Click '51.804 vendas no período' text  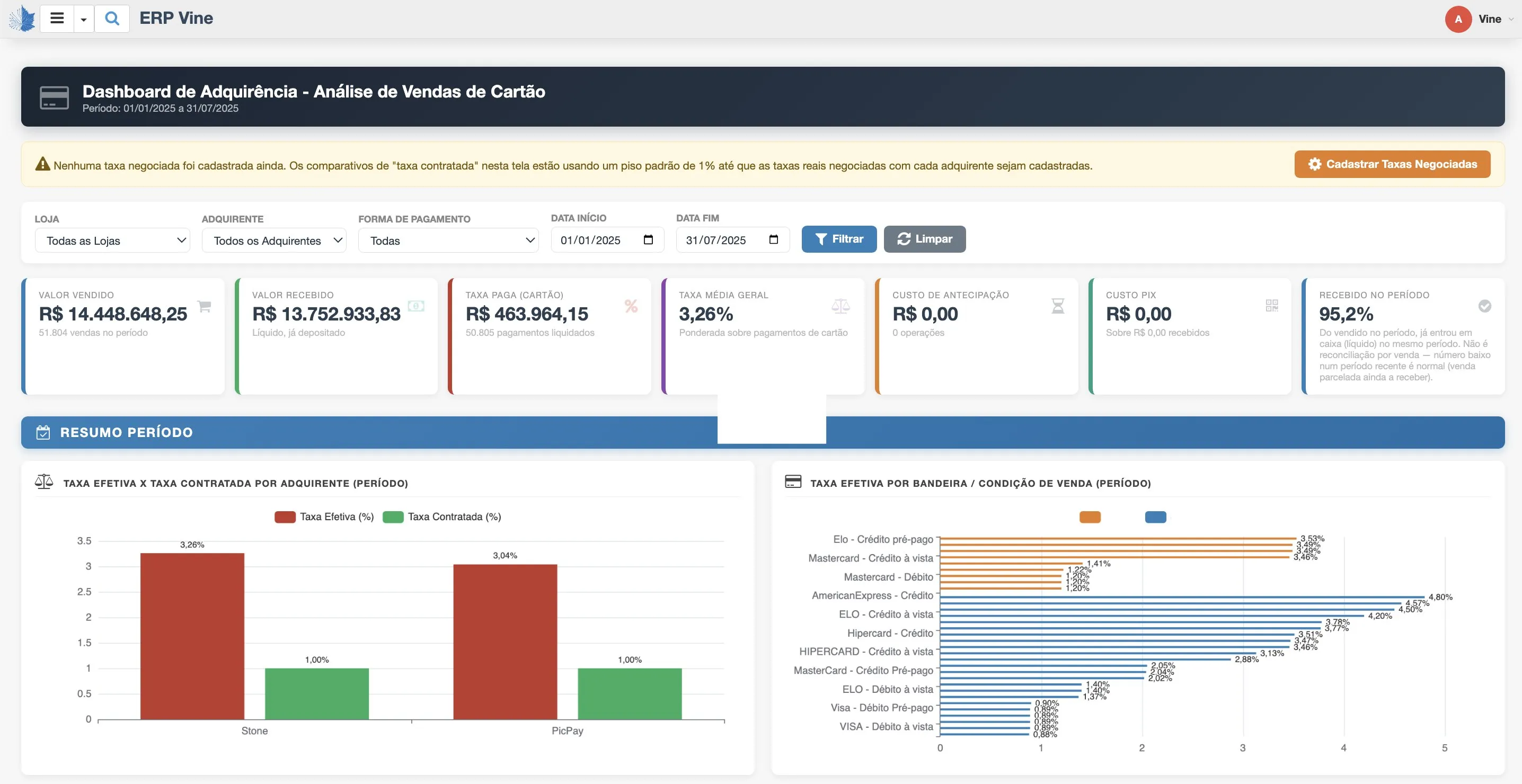click(x=93, y=333)
